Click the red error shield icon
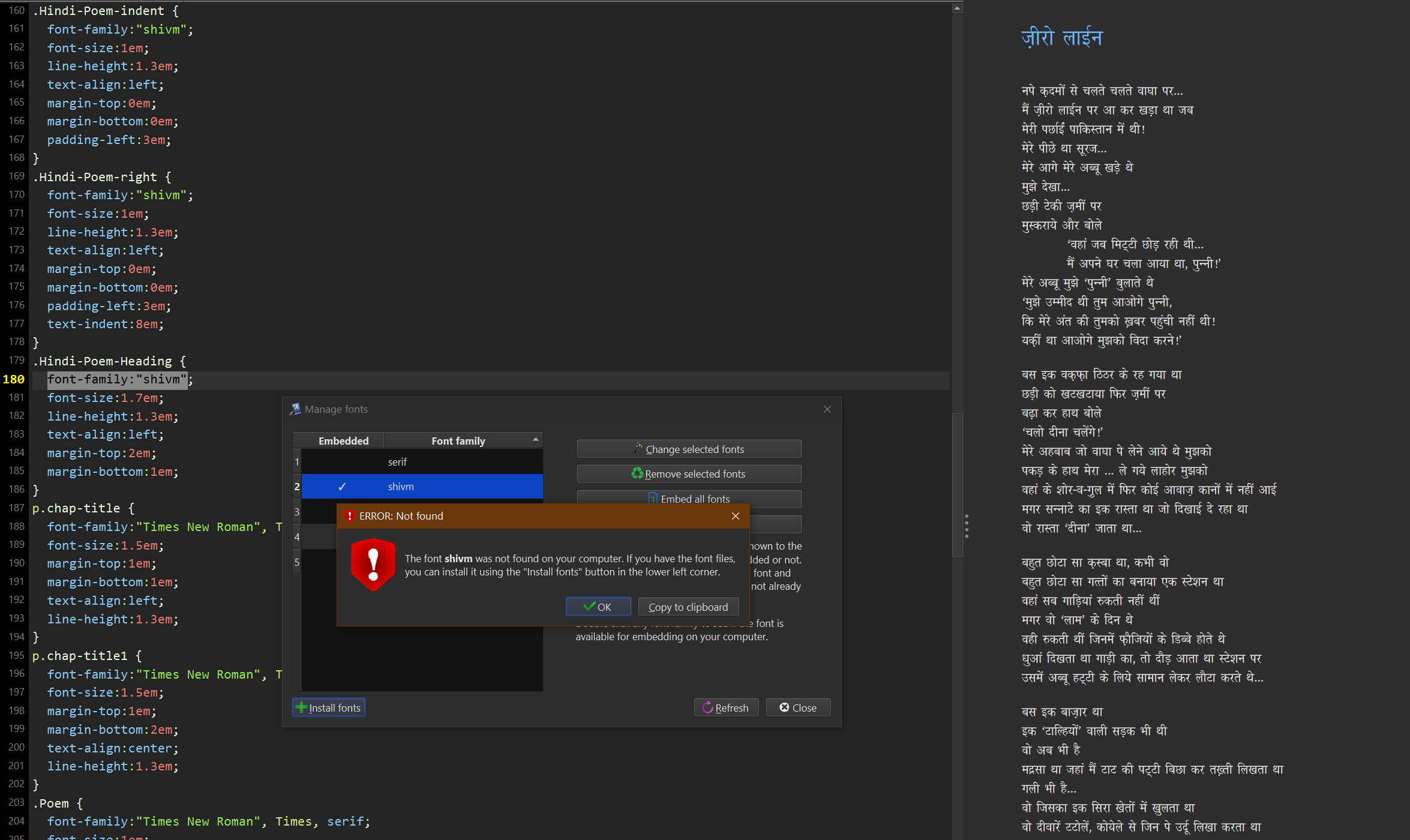 373,564
